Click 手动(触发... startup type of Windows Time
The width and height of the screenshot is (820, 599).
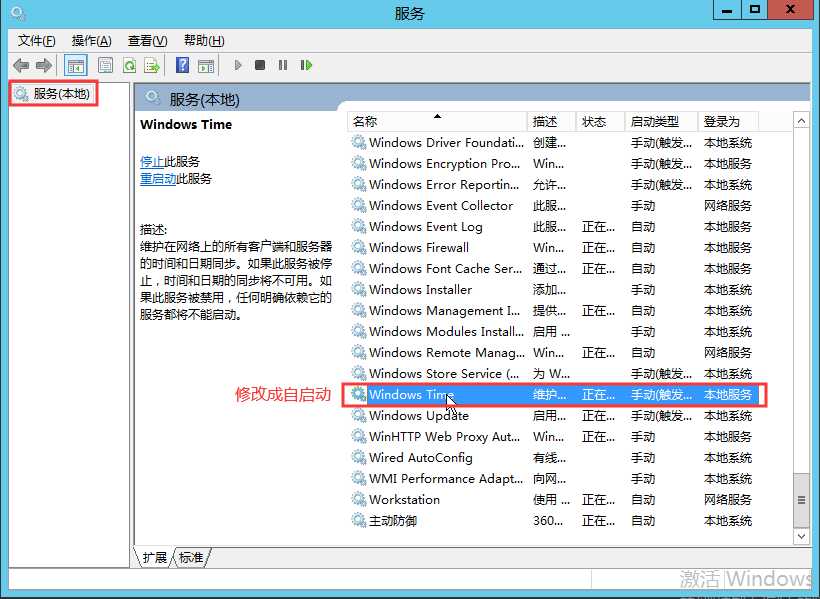(x=661, y=394)
